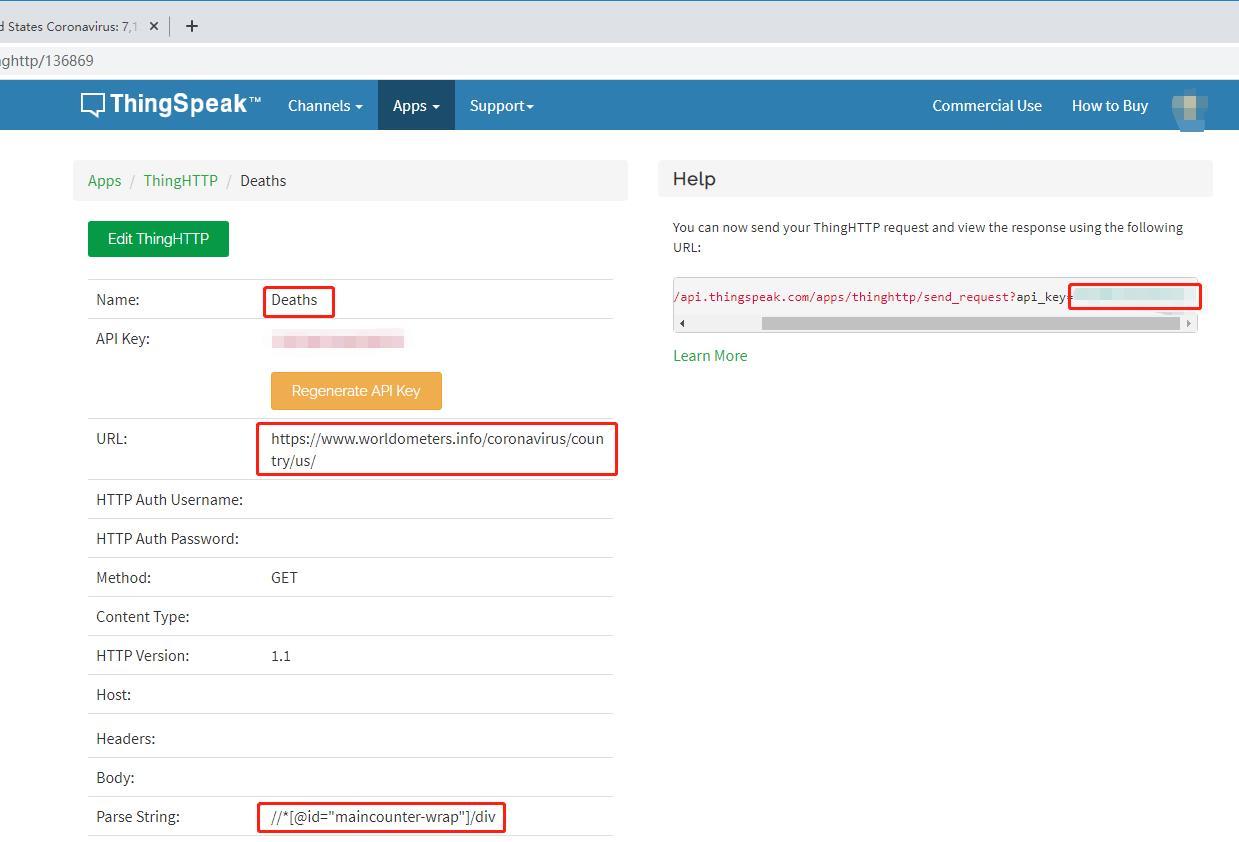Click Regenerate API Key button
The image size is (1239, 842).
pyautogui.click(x=356, y=391)
